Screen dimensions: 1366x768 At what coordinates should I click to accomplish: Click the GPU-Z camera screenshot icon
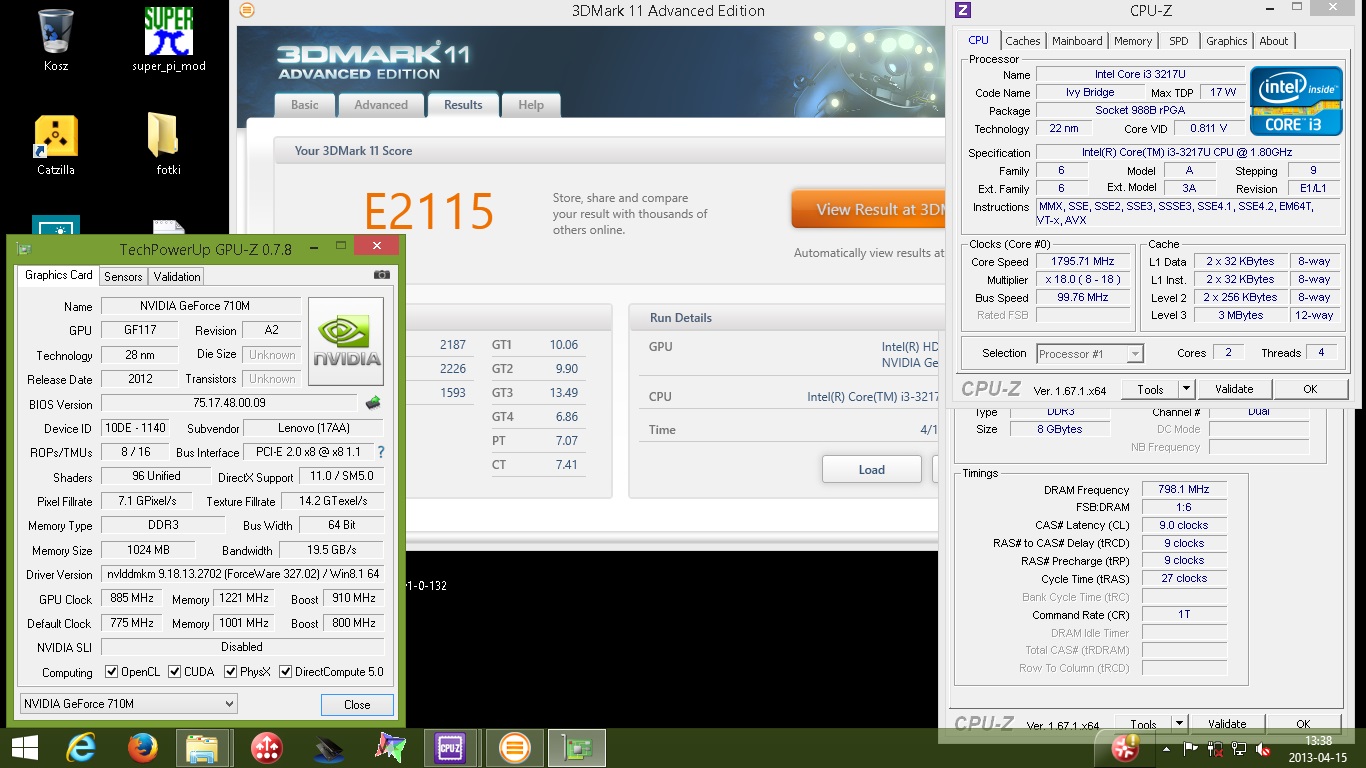[x=381, y=275]
